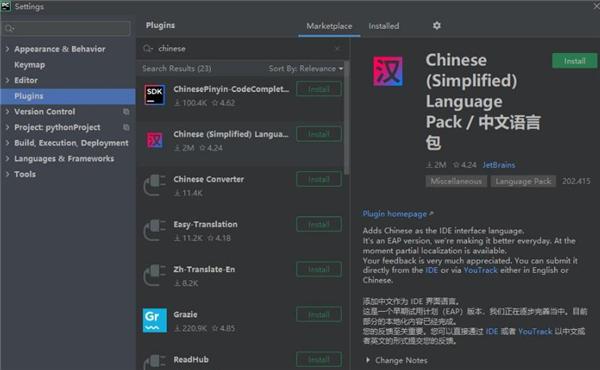This screenshot has width=600, height=370.
Task: Click copy icon beside Version Control
Action: (x=126, y=112)
